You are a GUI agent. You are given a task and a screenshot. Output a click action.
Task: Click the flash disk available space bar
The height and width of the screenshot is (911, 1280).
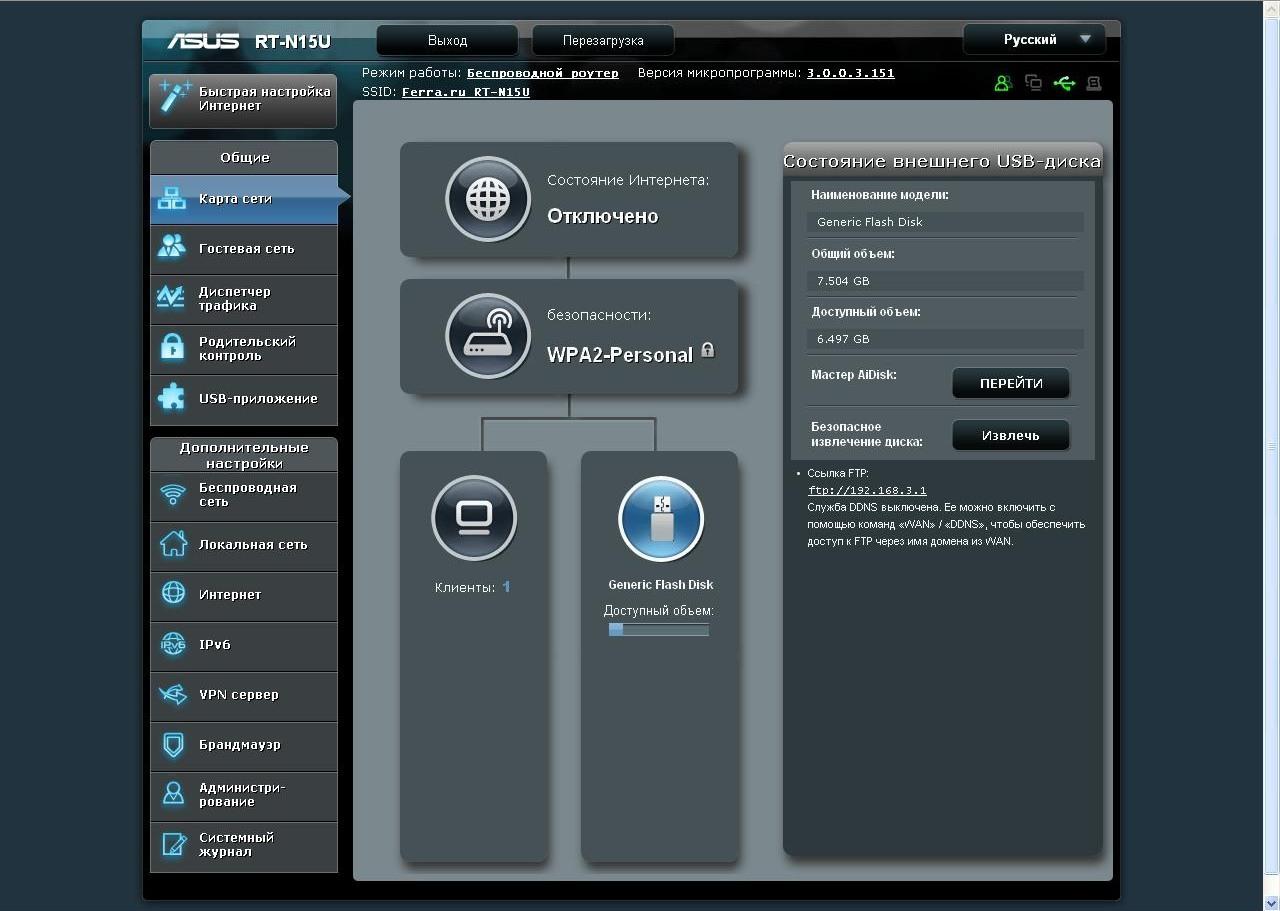(x=659, y=630)
